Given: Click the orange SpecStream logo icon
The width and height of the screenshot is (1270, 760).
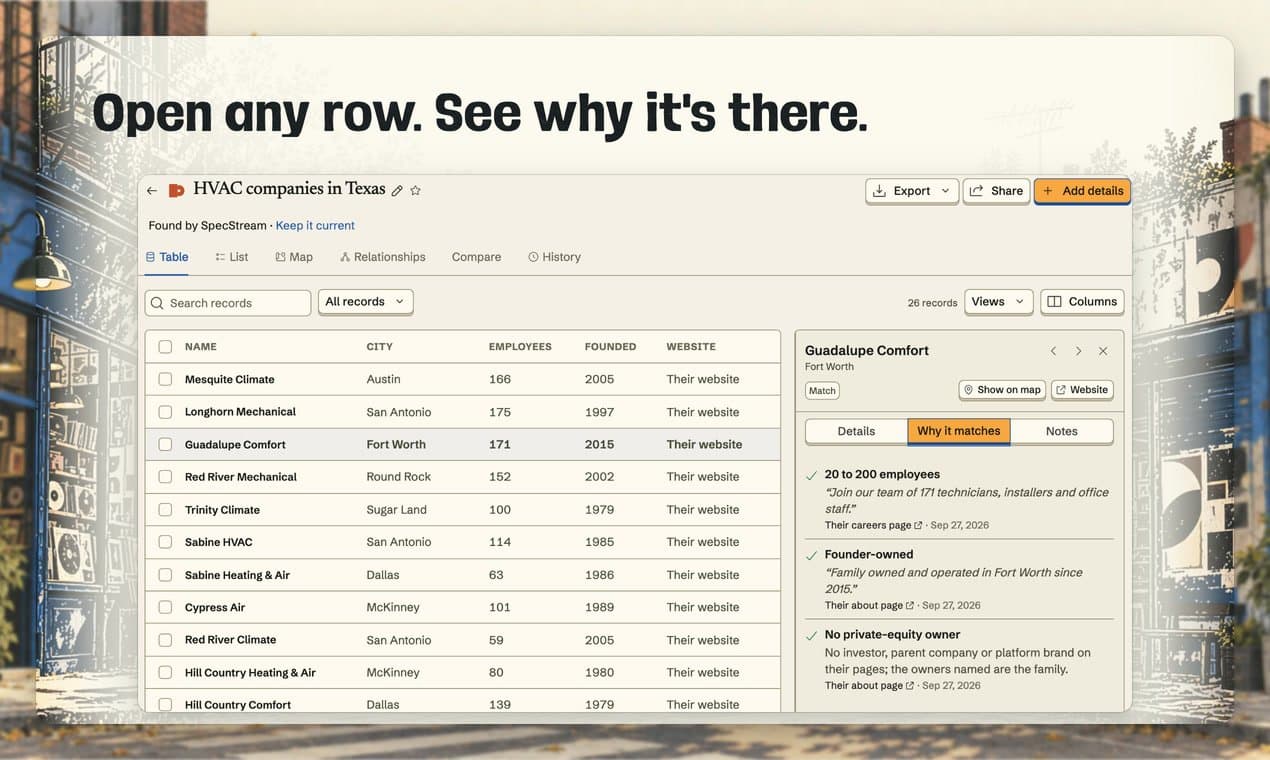Looking at the screenshot, I should pos(176,190).
